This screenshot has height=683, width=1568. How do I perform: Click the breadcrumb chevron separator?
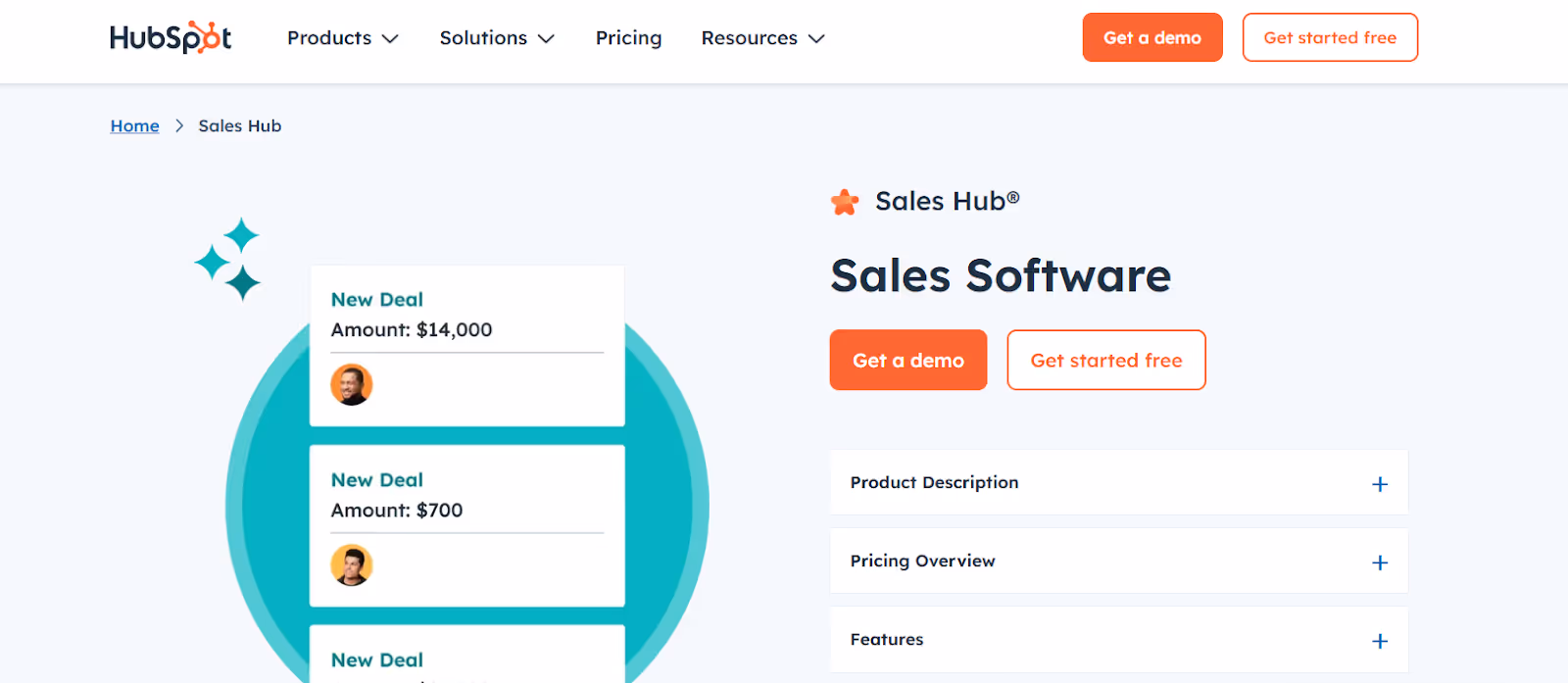click(179, 125)
